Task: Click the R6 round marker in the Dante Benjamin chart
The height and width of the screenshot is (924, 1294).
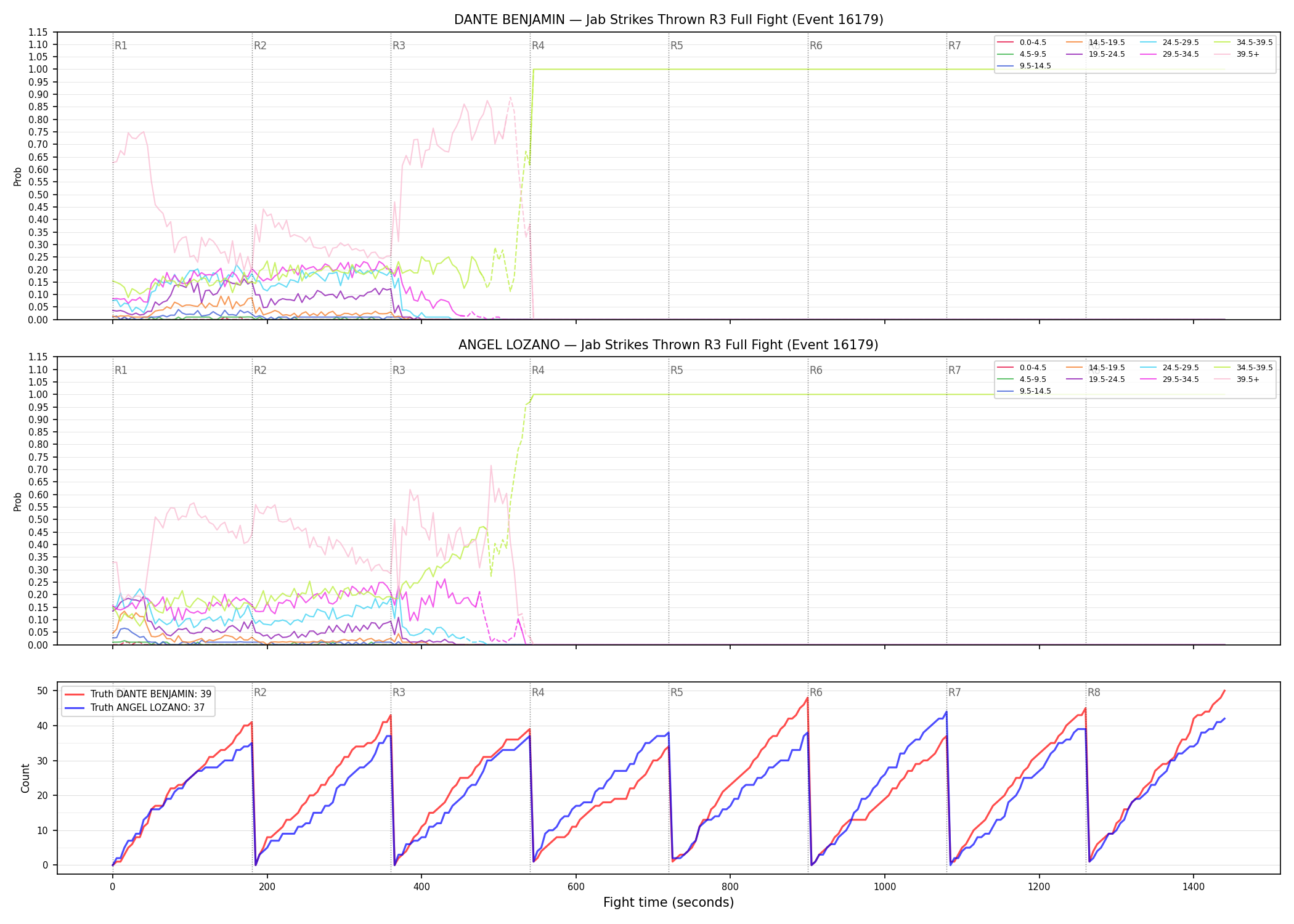Action: coord(816,46)
